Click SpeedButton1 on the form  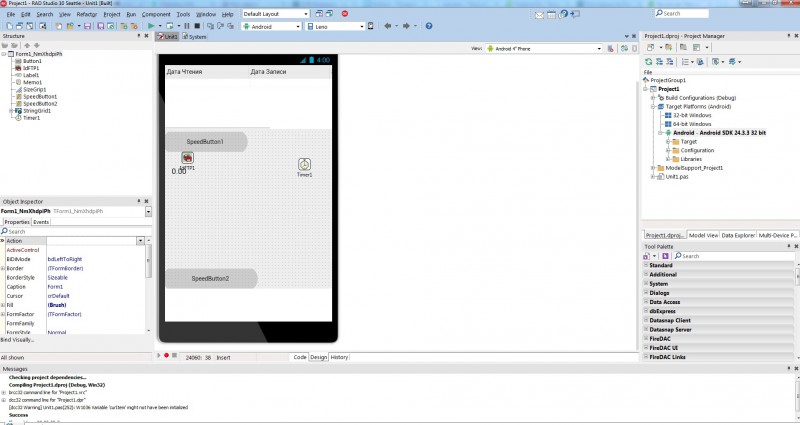click(206, 142)
